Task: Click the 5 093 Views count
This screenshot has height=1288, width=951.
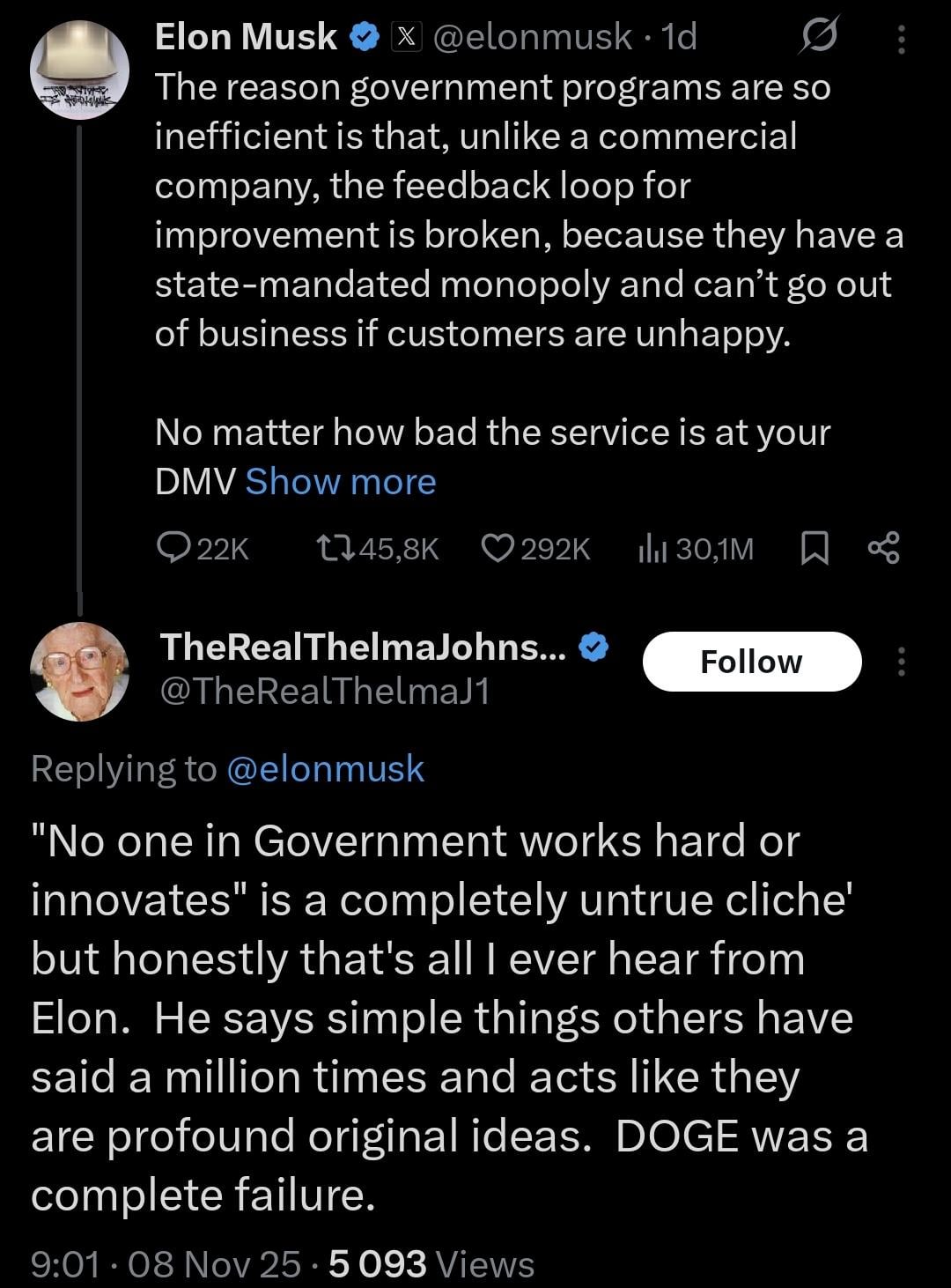Action: coord(431,1264)
